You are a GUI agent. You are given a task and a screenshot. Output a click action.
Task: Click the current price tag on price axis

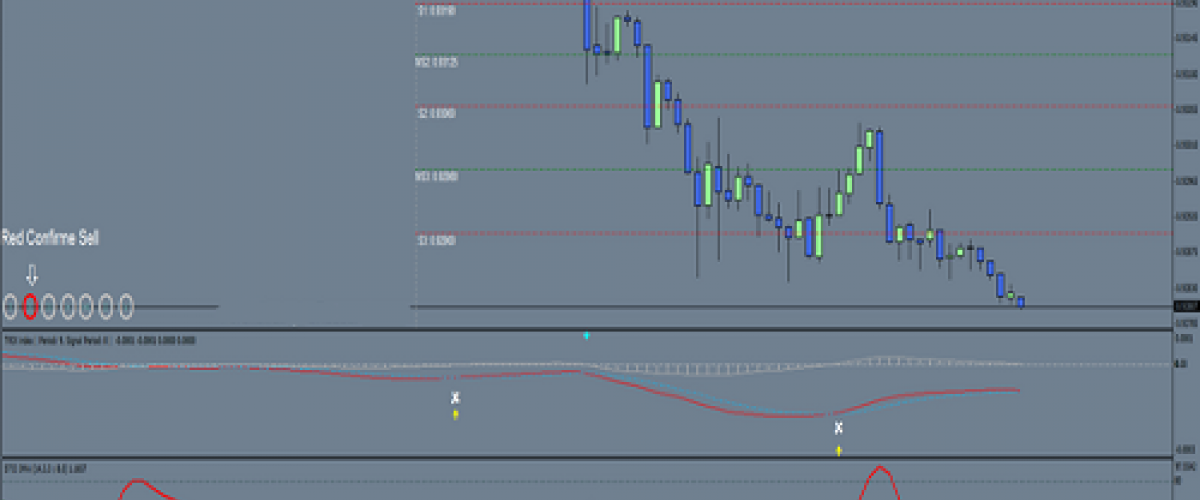(x=1185, y=306)
